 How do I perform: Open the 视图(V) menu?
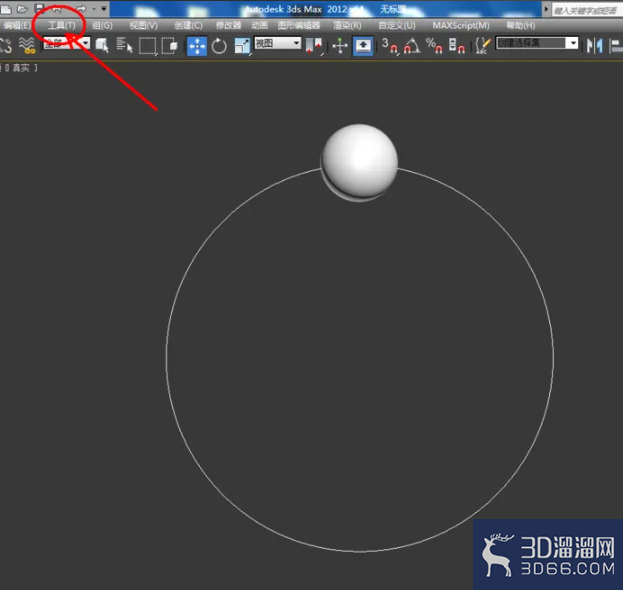pyautogui.click(x=143, y=25)
